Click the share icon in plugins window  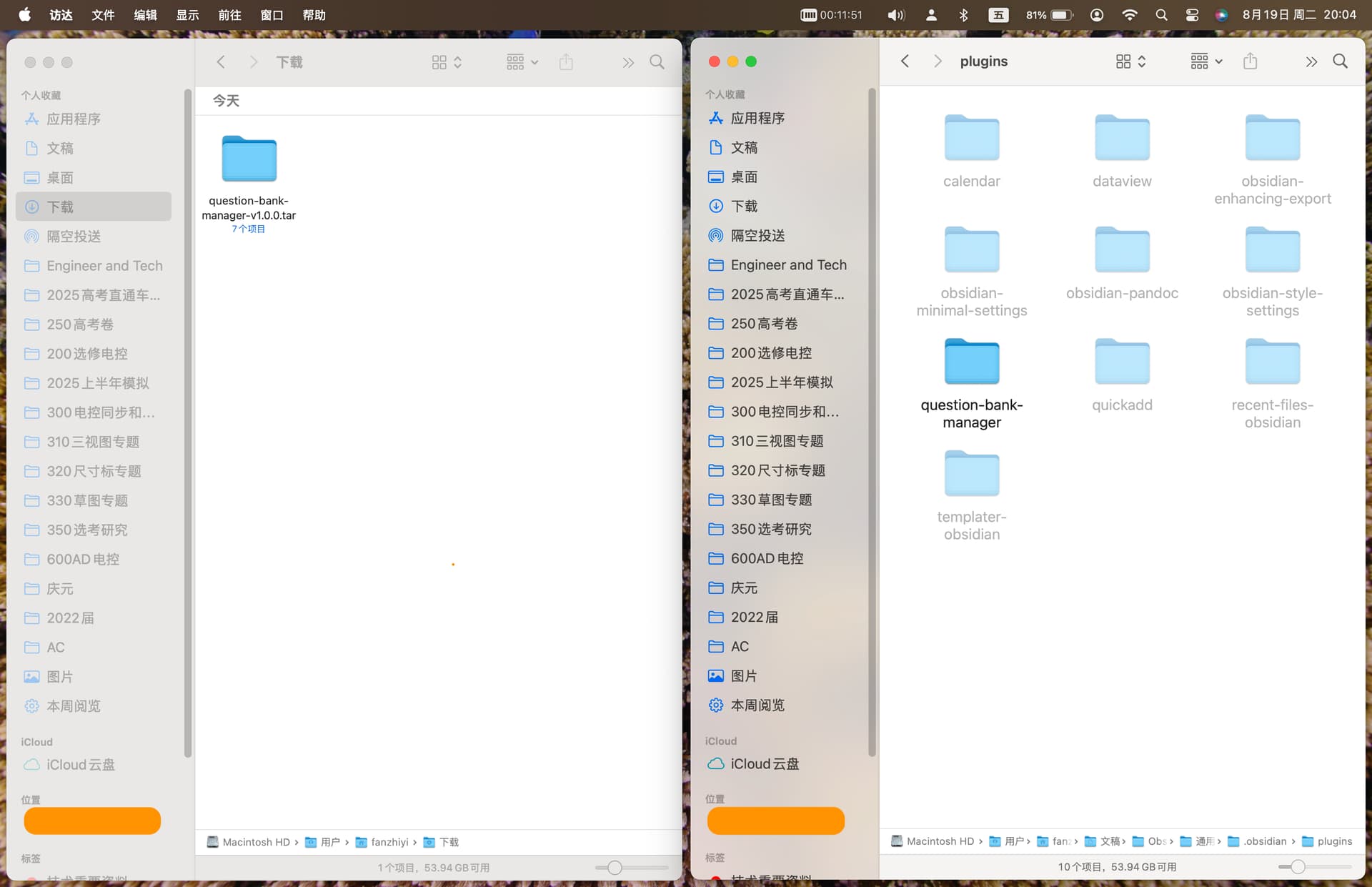point(1250,61)
